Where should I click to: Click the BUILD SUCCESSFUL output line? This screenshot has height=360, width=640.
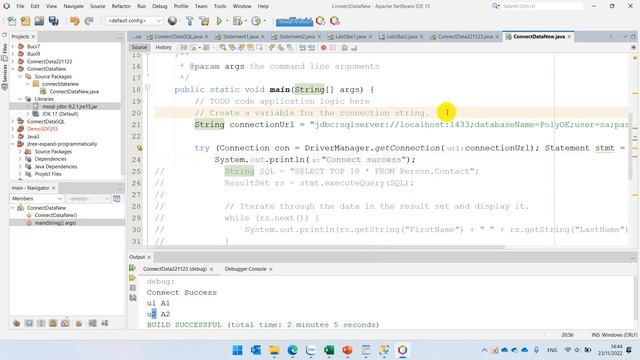263,325
